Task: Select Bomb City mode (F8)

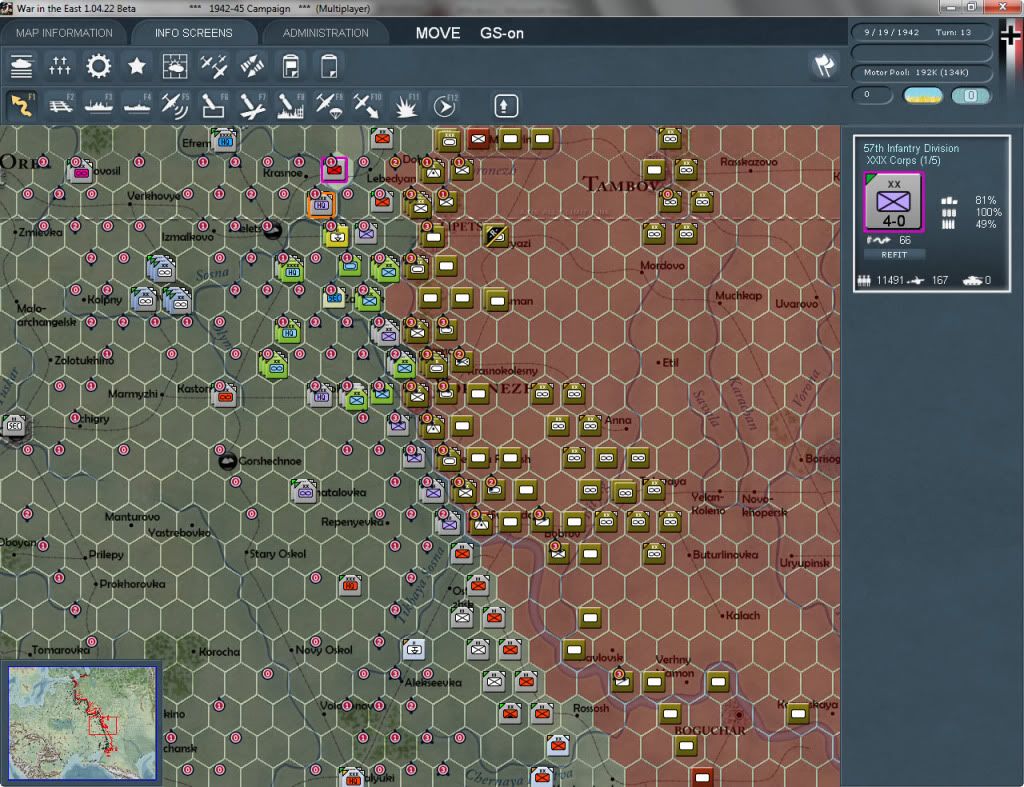Action: click(x=291, y=106)
